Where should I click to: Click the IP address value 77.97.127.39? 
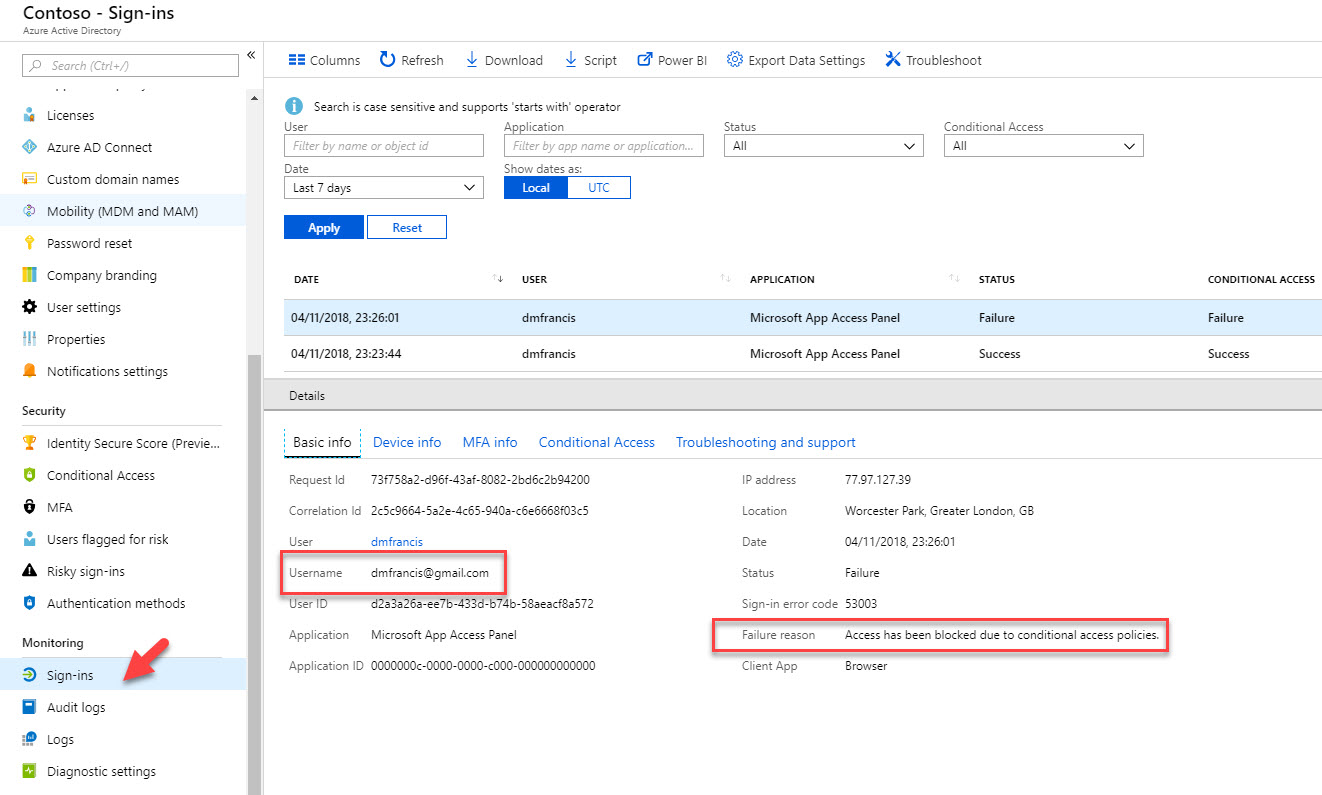click(x=878, y=480)
